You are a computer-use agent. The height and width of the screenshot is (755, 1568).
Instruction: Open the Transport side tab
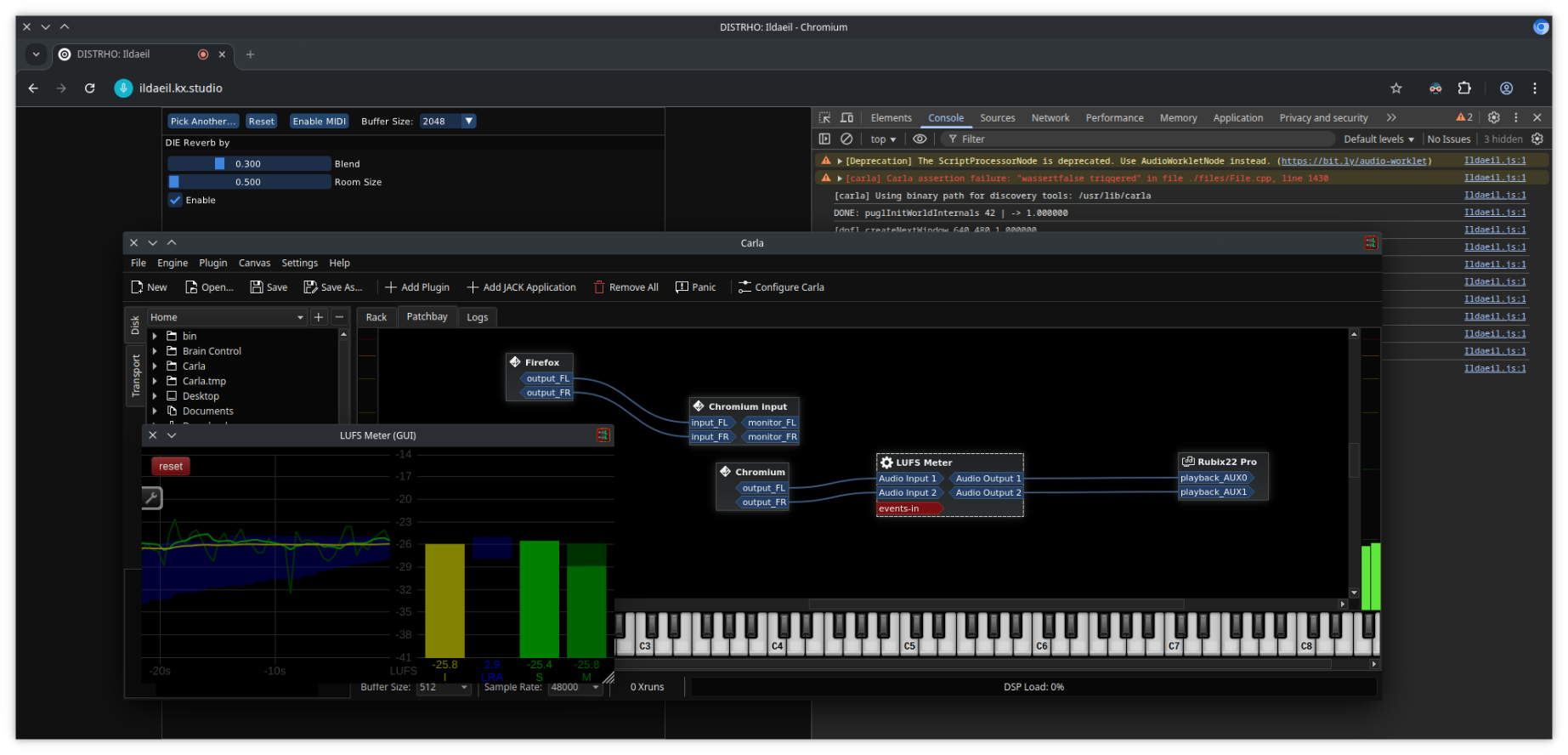point(135,376)
